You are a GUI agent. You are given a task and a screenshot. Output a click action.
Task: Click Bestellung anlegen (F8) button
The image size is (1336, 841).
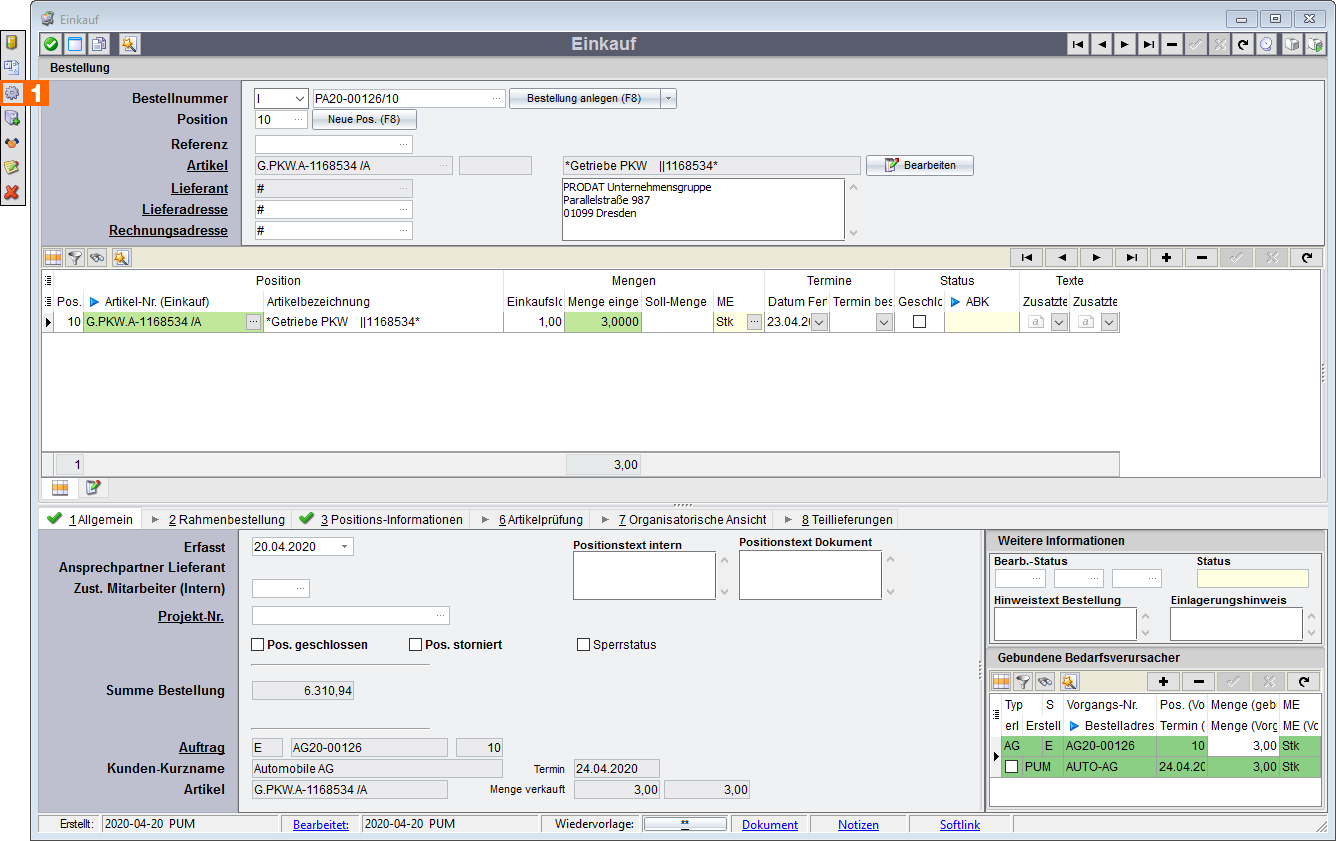(x=585, y=98)
